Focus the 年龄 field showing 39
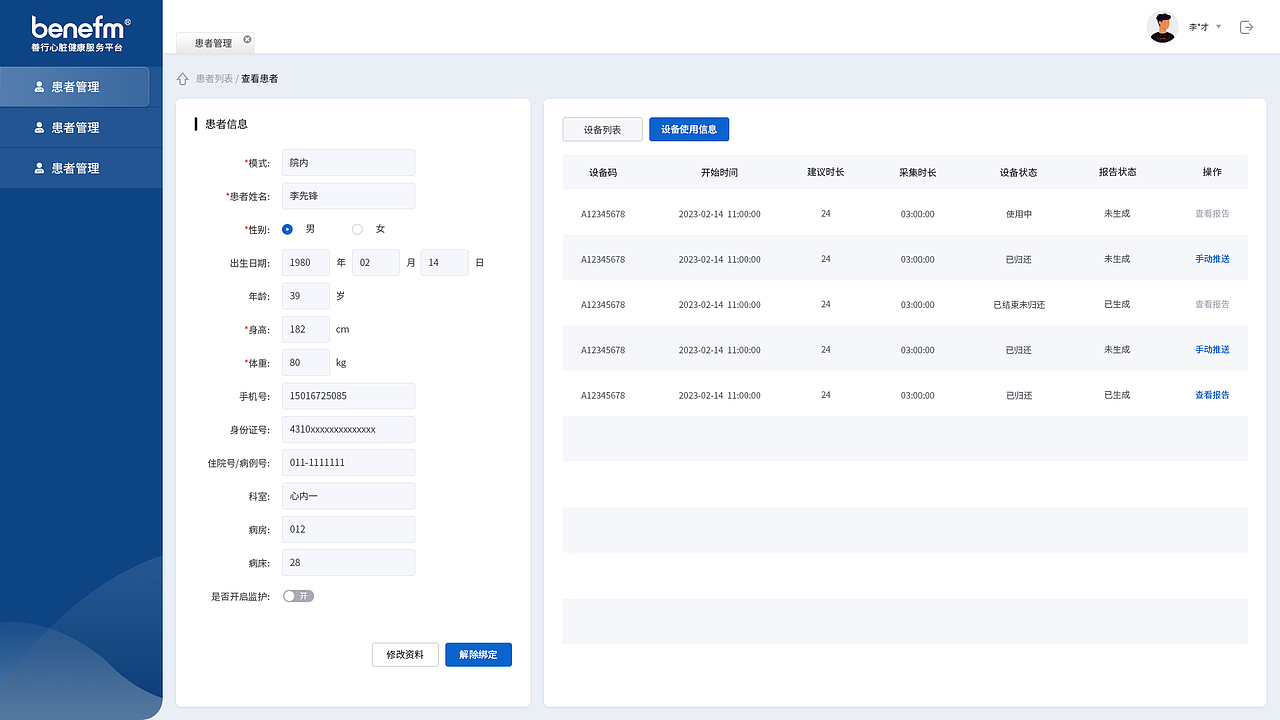Image resolution: width=1280 pixels, height=720 pixels. click(x=306, y=296)
